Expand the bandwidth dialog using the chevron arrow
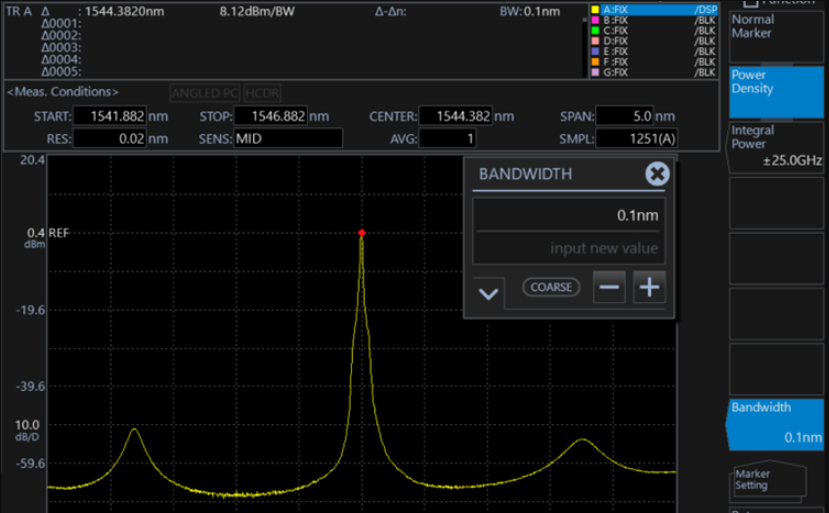This screenshot has width=829, height=513. point(489,293)
